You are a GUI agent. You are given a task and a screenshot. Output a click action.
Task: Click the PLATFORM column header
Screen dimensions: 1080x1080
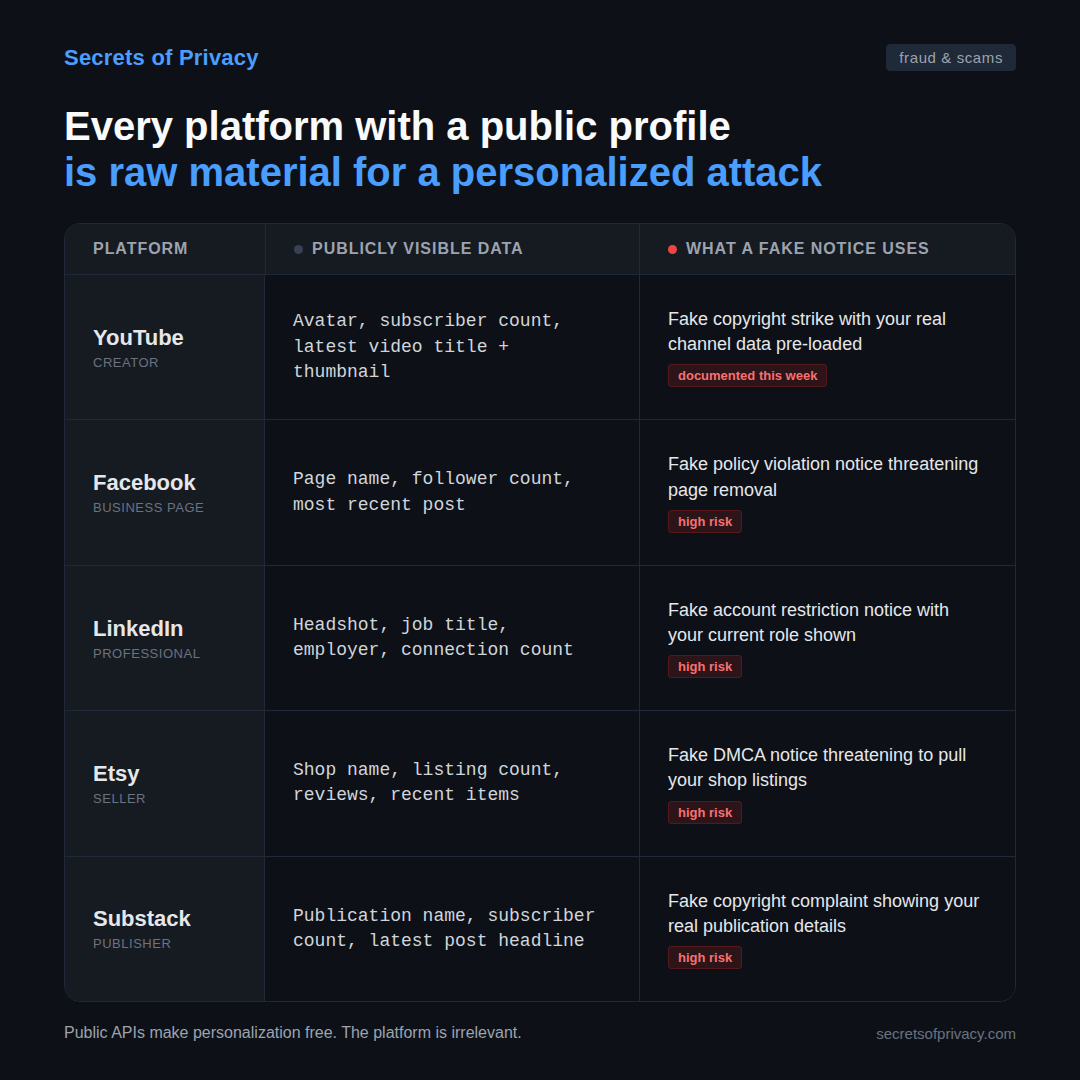pyautogui.click(x=141, y=249)
